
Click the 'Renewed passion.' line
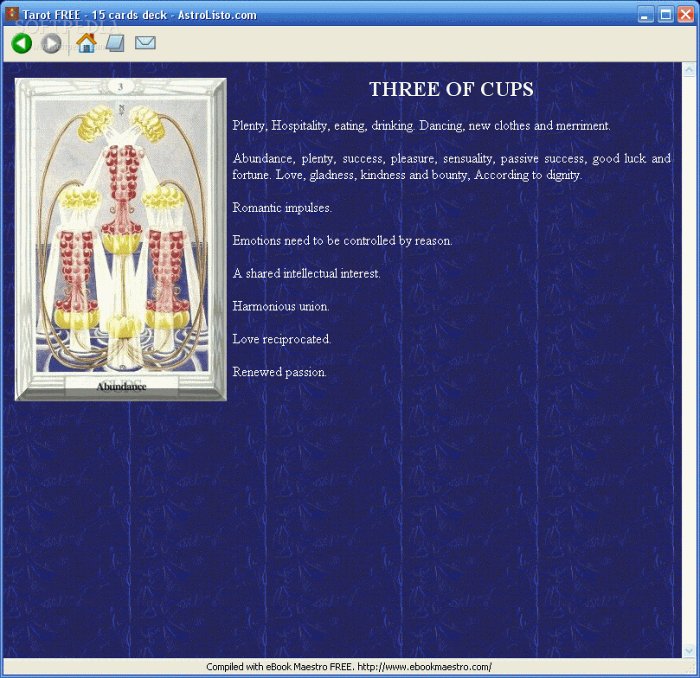click(279, 372)
